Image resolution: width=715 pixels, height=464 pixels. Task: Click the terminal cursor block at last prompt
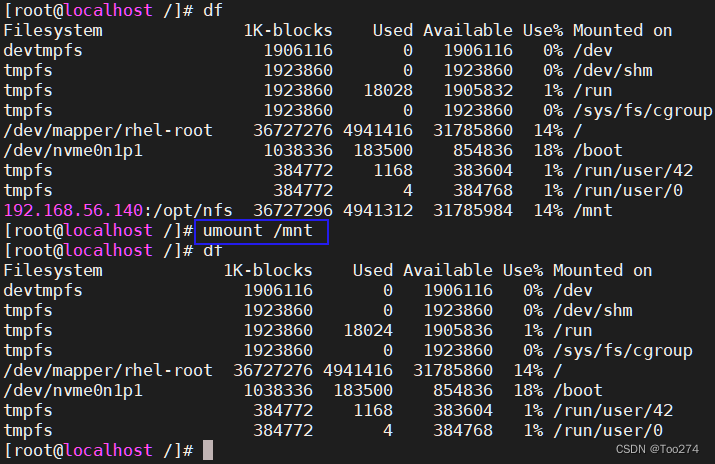pyautogui.click(x=208, y=450)
